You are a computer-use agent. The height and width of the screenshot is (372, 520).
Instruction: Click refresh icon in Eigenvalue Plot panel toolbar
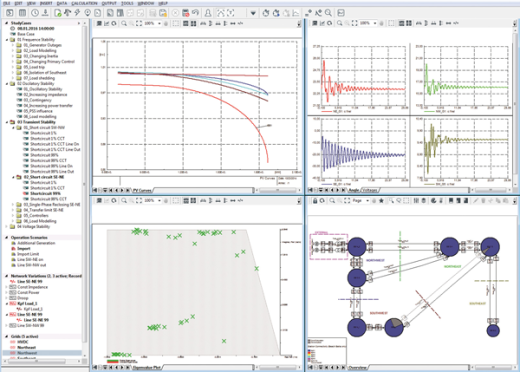[x=114, y=201]
